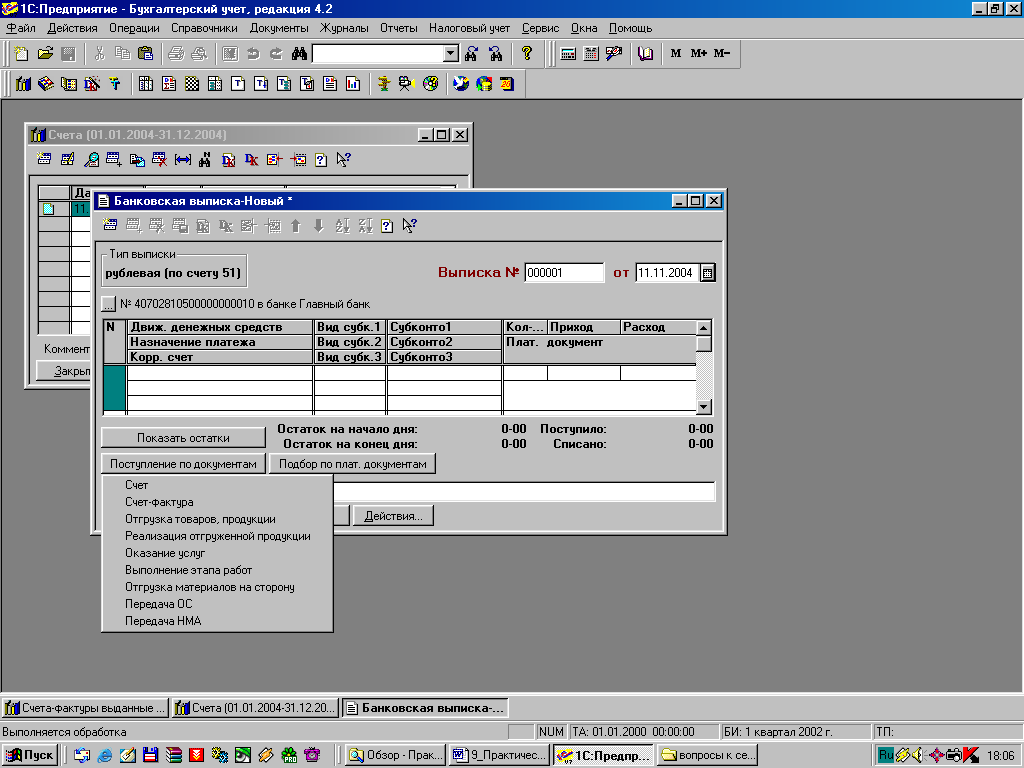Viewport: 1024px width, 768px height.
Task: Click the date field showing 11.11.2004
Action: (667, 273)
